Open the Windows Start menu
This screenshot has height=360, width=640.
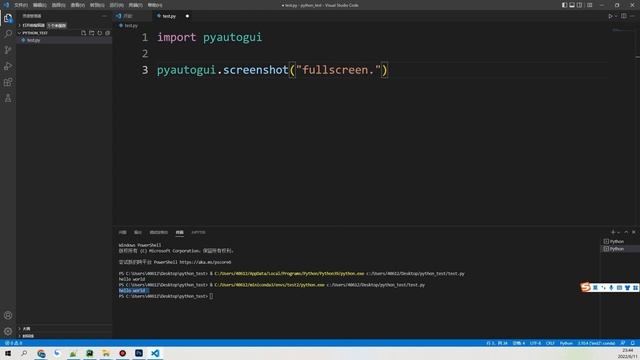point(8,353)
